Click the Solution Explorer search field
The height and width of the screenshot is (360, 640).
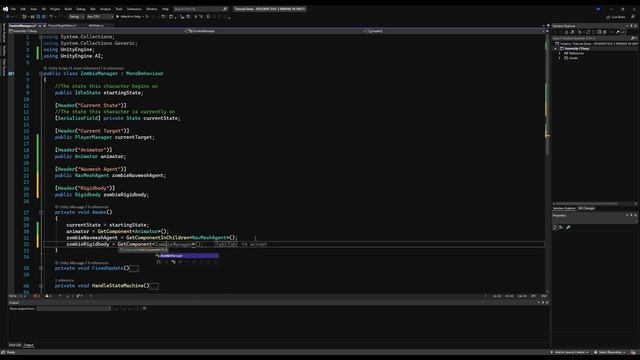tap(594, 38)
